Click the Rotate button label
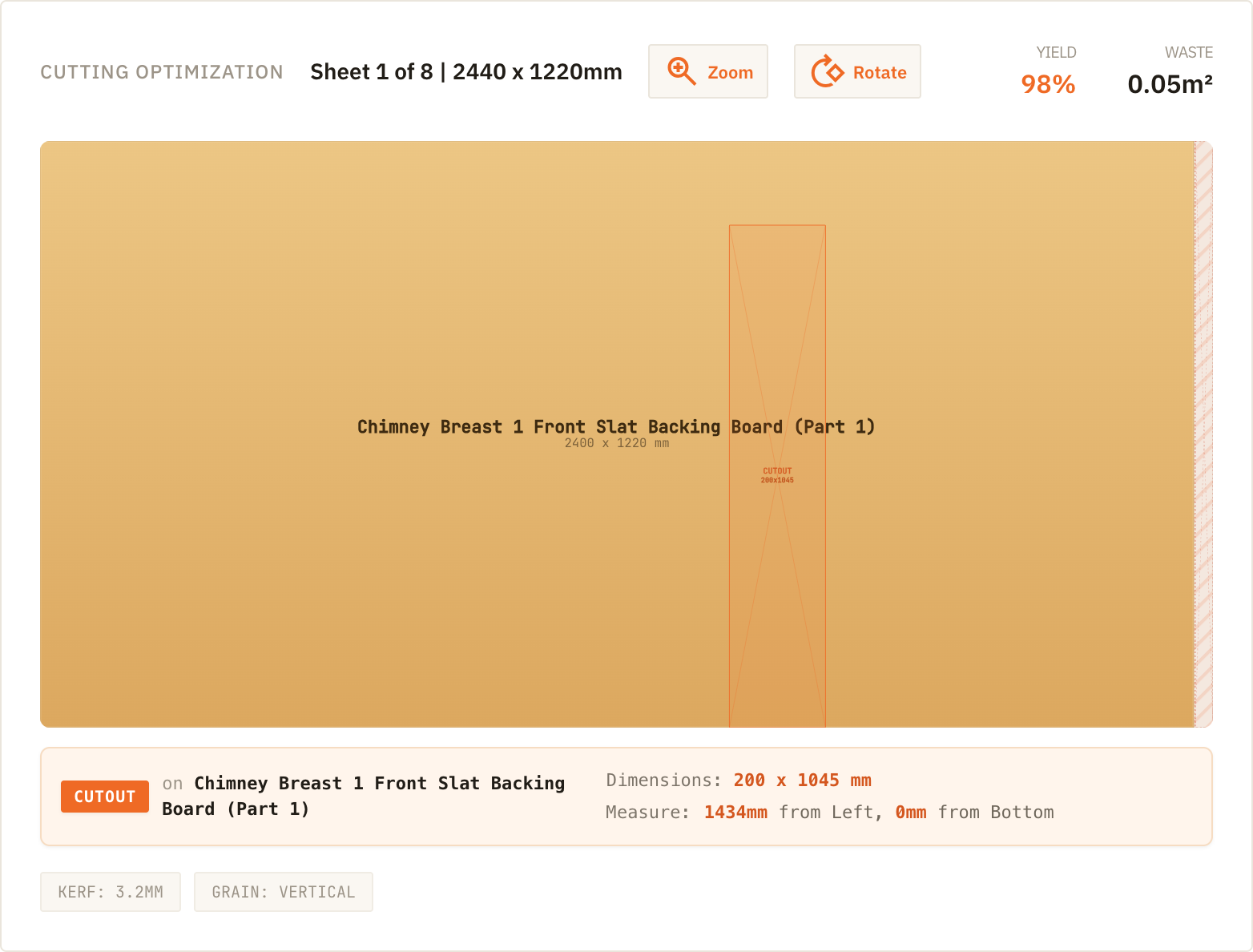Viewport: 1253px width, 952px height. [880, 72]
